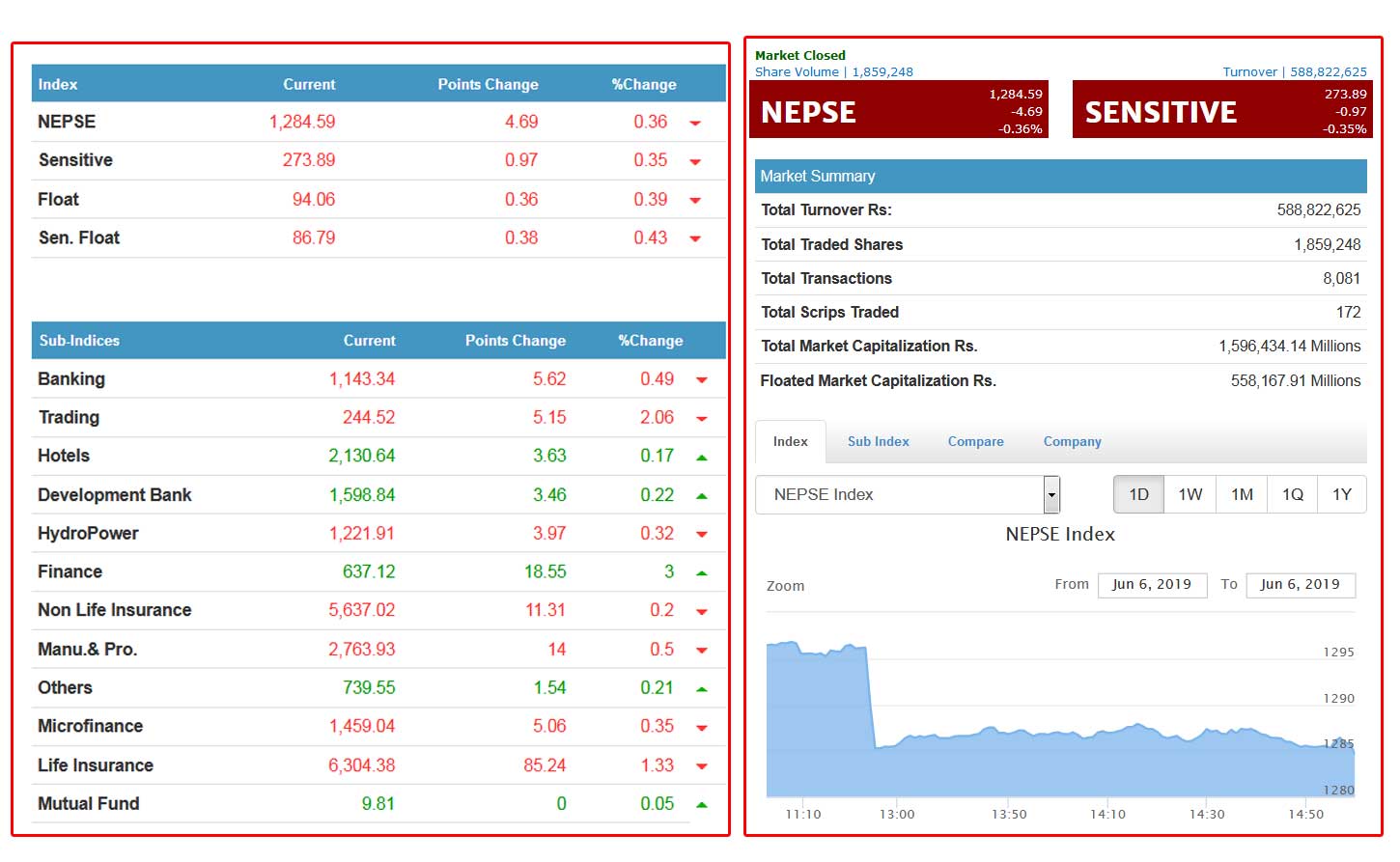Click the down arrow in Life Insurance row

pos(702,766)
